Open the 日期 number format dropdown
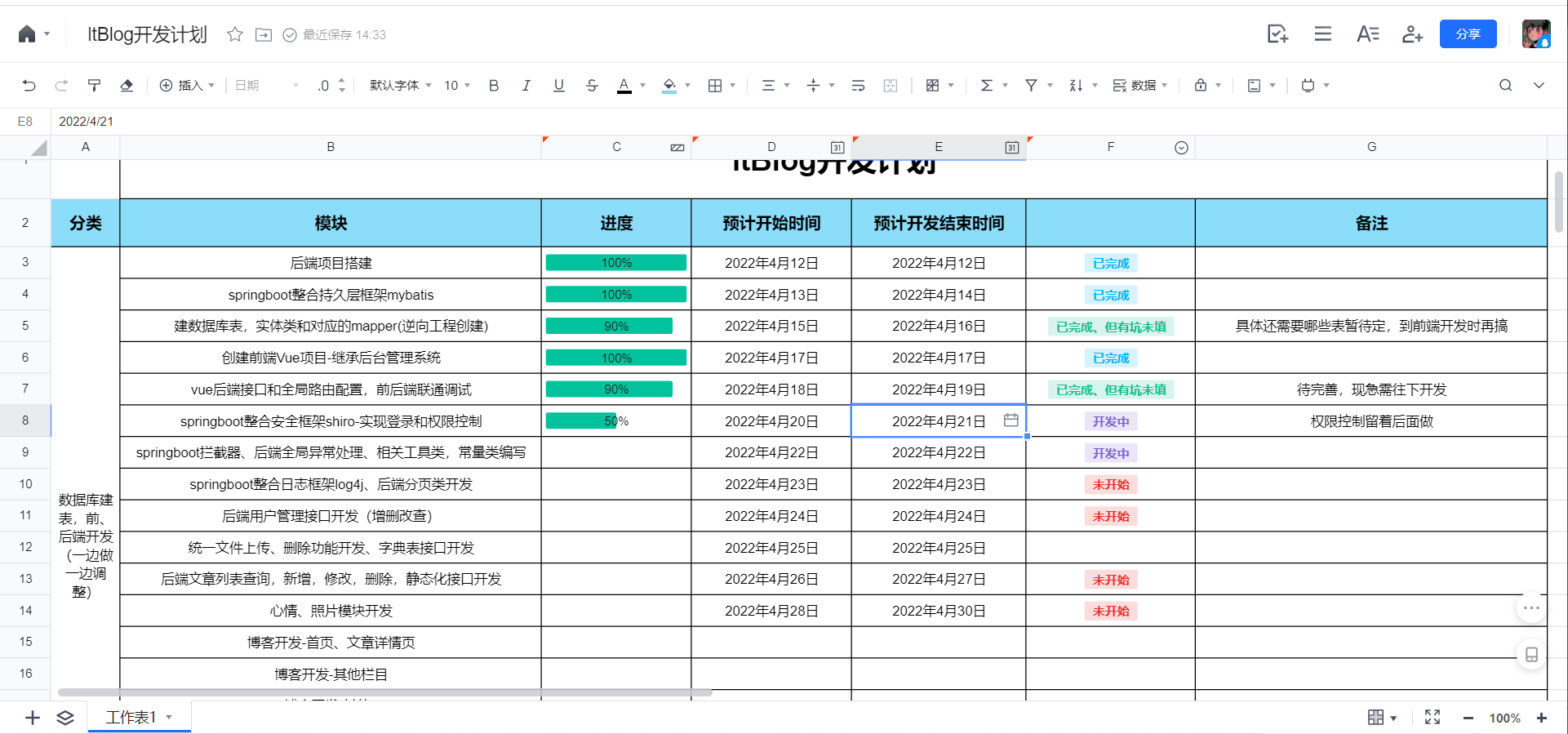Image resolution: width=1568 pixels, height=734 pixels. [267, 85]
